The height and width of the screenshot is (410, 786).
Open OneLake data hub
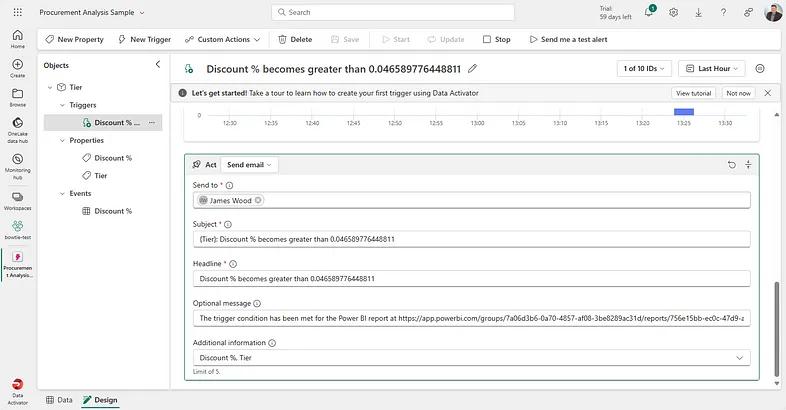click(x=18, y=130)
